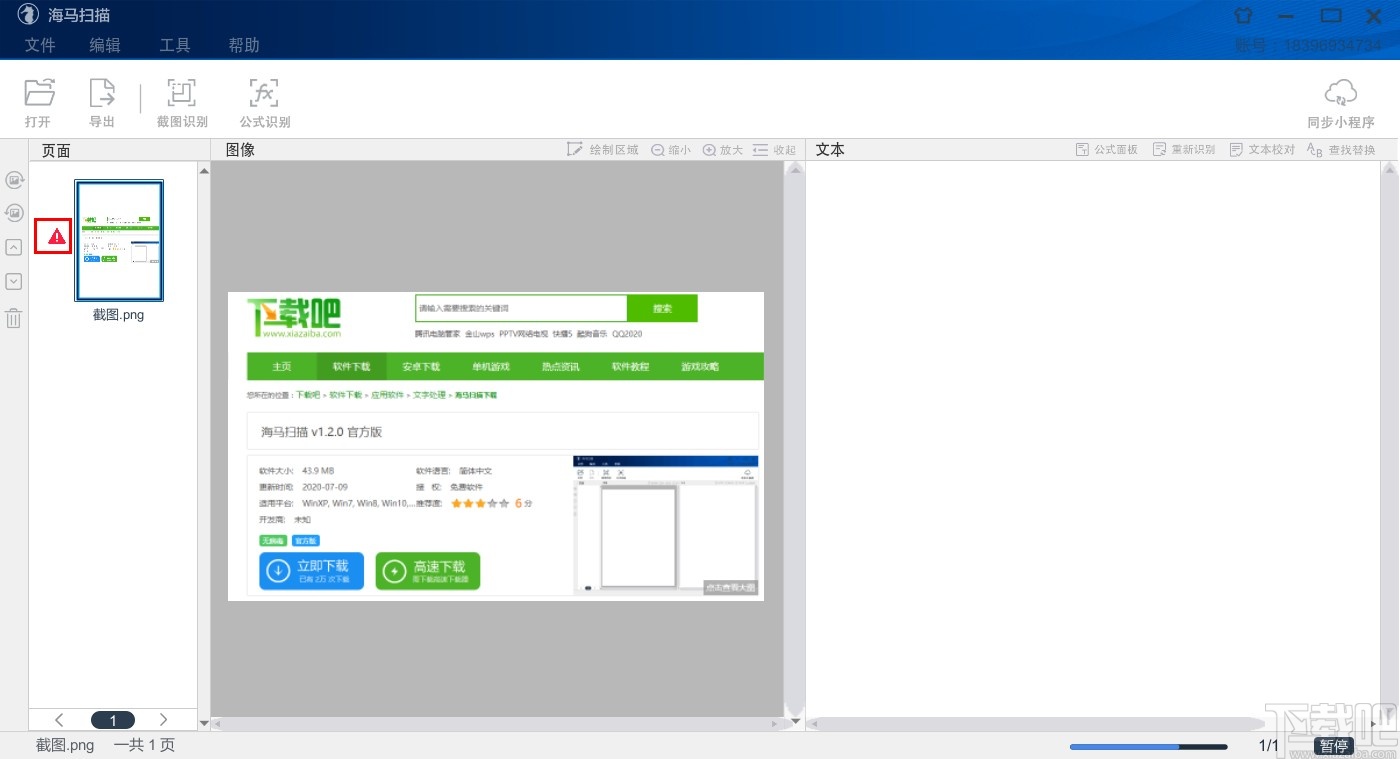The height and width of the screenshot is (759, 1400).
Task: Click the 截图.png label under the thumbnail
Action: tap(119, 315)
